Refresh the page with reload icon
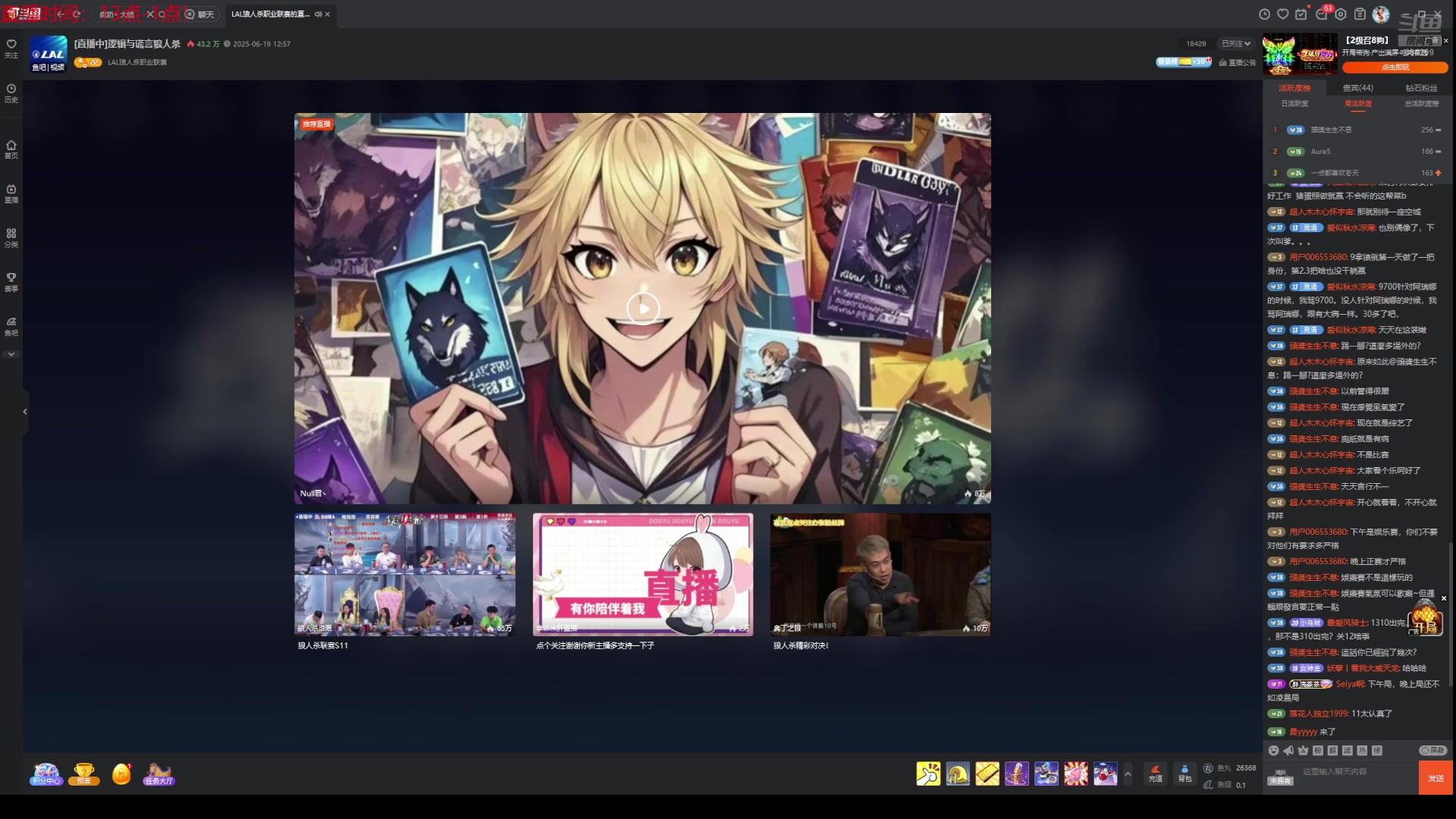1456x819 pixels. [77, 14]
